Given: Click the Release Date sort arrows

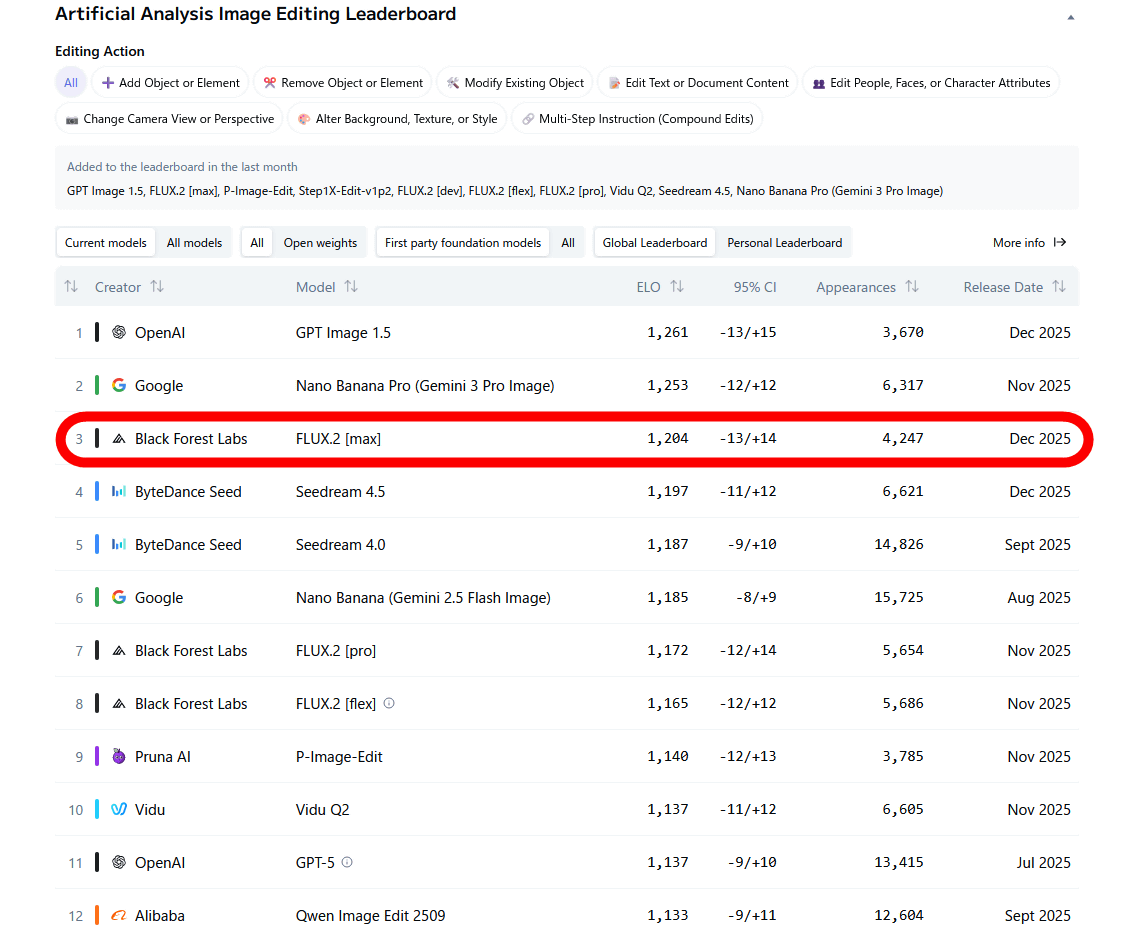Looking at the screenshot, I should pos(1059,287).
